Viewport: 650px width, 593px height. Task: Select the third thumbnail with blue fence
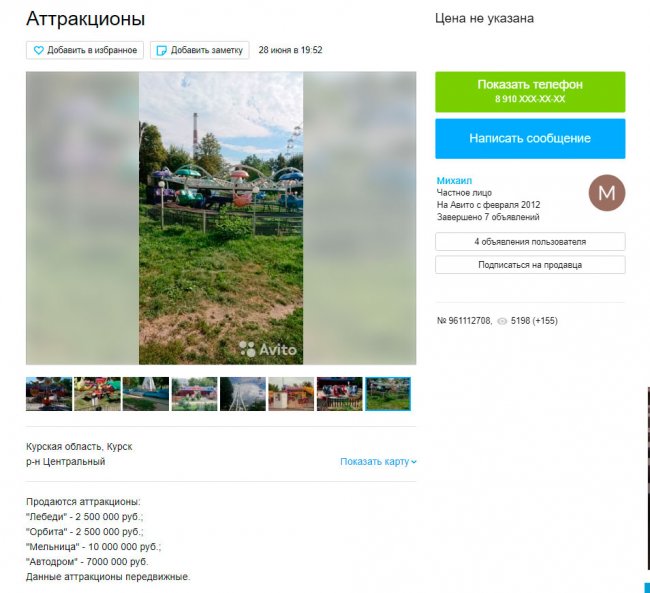pyautogui.click(x=146, y=394)
